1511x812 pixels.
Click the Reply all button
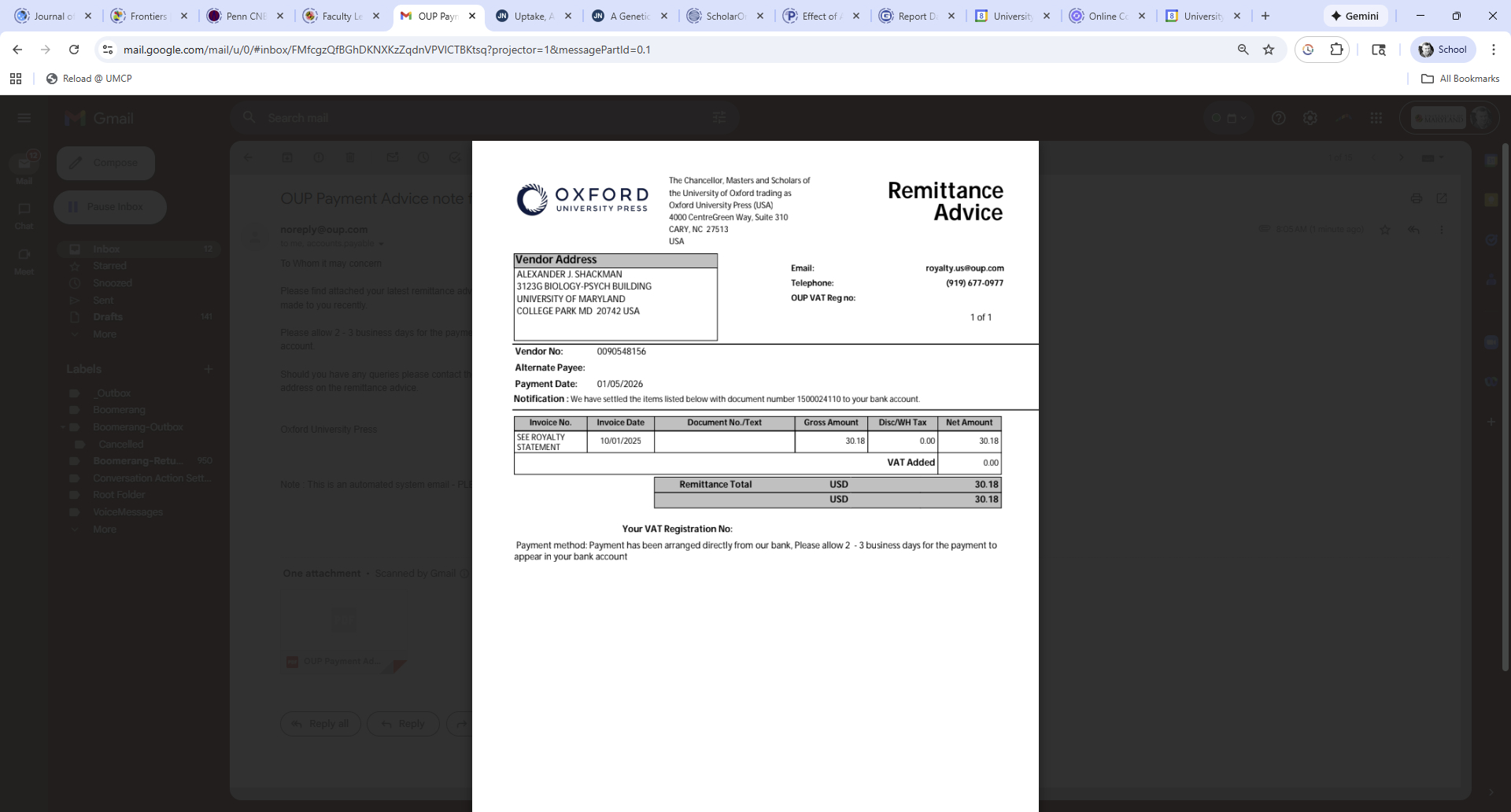320,724
